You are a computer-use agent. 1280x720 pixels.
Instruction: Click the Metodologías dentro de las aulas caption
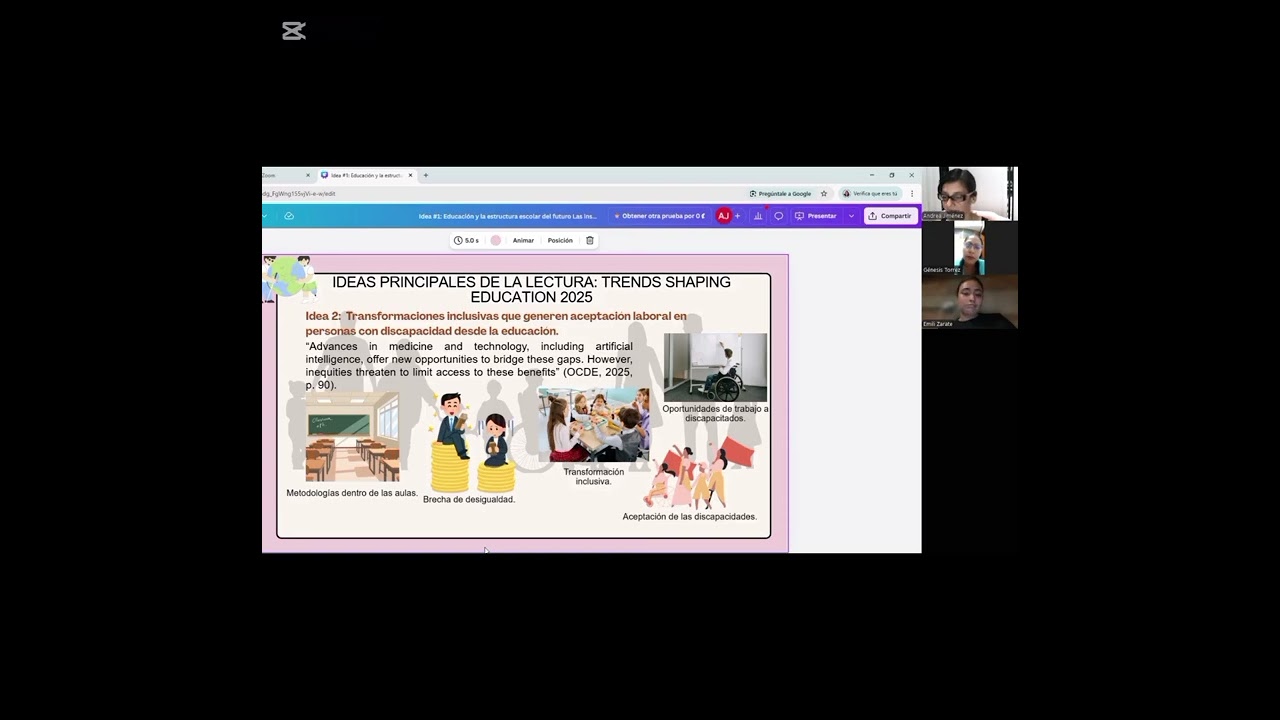[x=352, y=493]
